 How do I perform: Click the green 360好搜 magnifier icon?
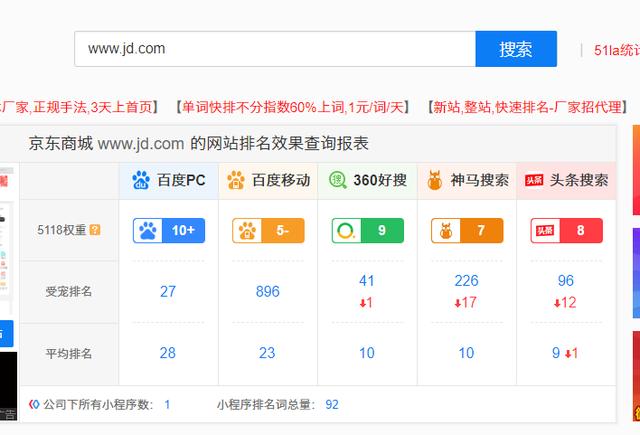pyautogui.click(x=338, y=180)
